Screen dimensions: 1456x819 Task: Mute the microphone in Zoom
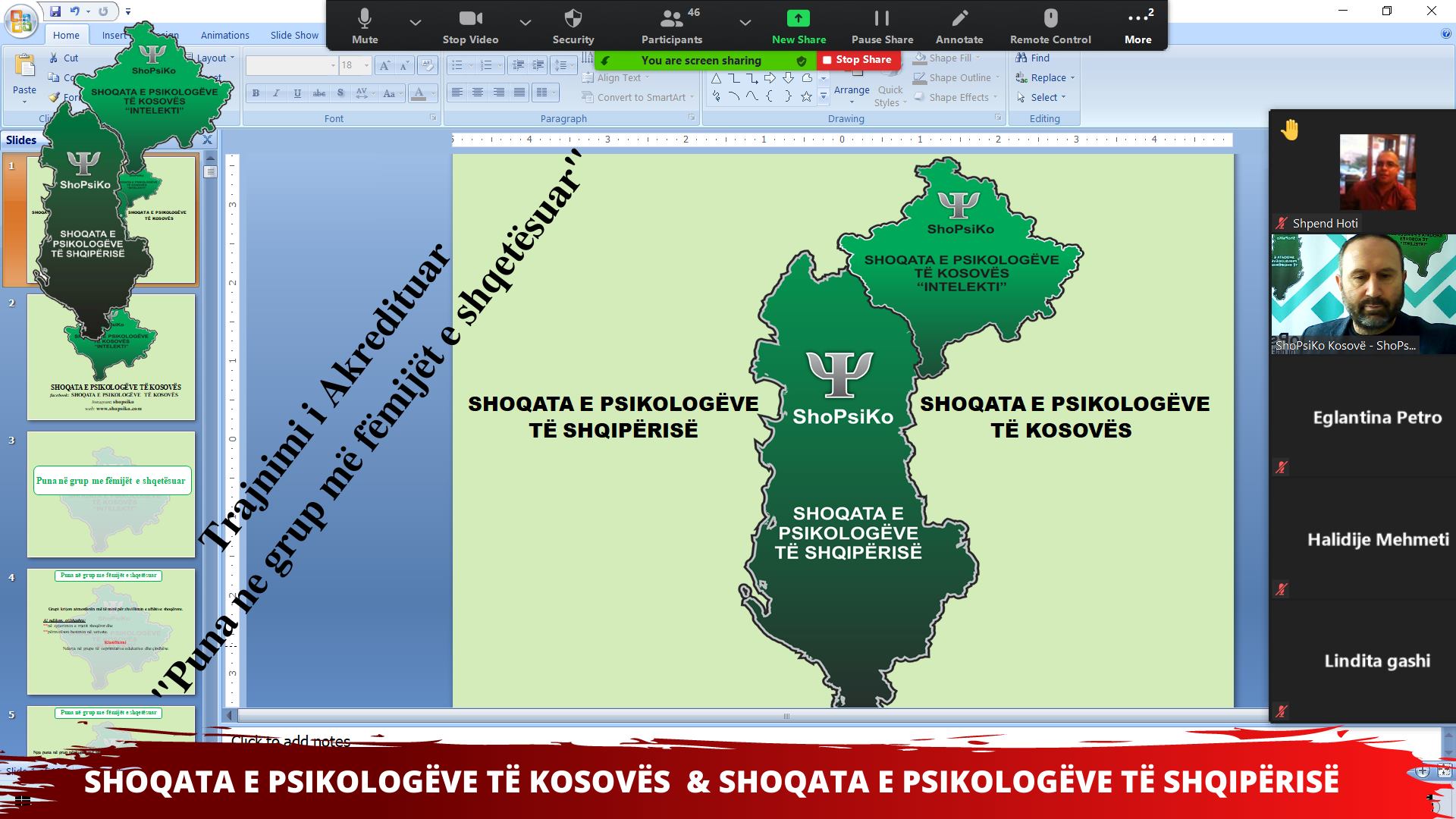[x=365, y=27]
